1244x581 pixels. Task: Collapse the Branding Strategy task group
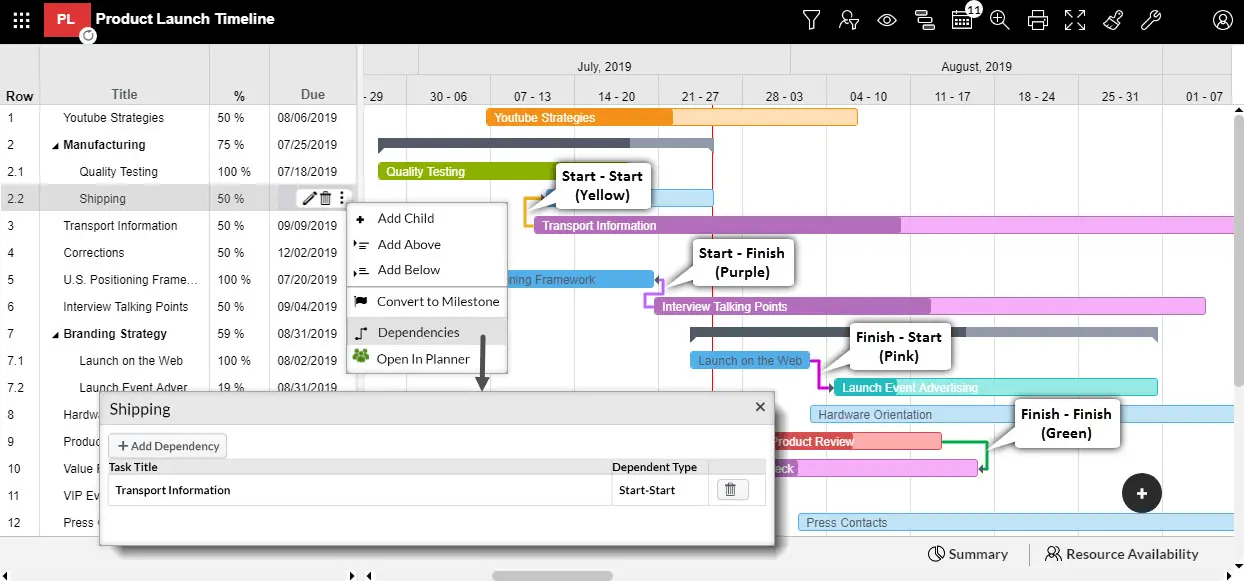click(x=55, y=335)
